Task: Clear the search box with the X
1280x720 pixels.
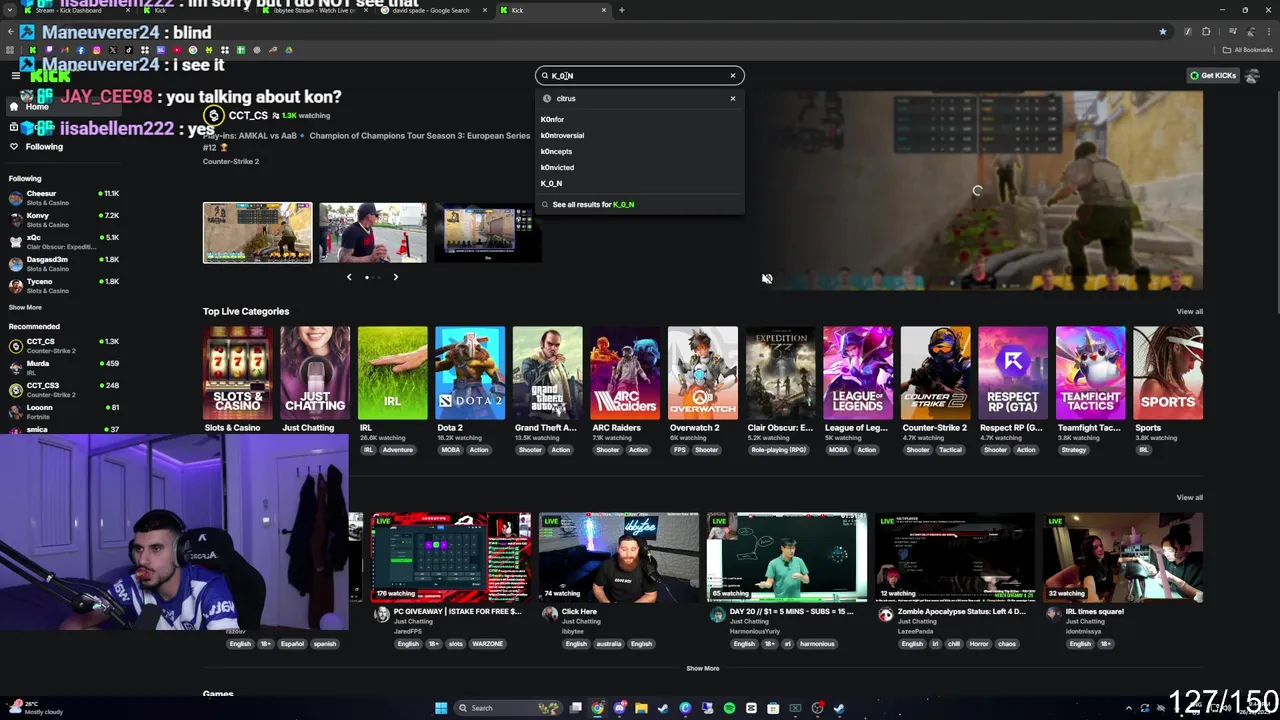Action: tap(733, 75)
